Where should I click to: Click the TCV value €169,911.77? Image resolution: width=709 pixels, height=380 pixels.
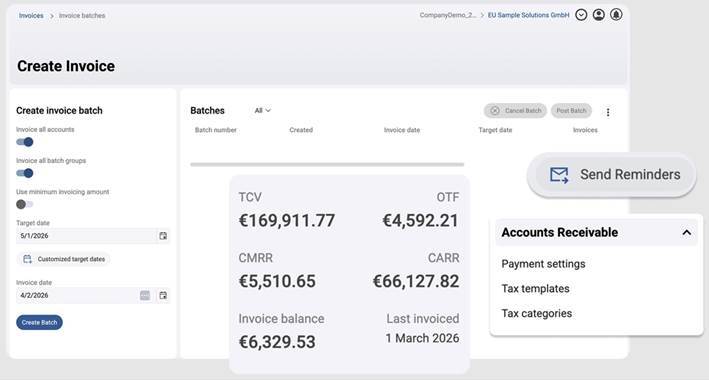click(287, 221)
